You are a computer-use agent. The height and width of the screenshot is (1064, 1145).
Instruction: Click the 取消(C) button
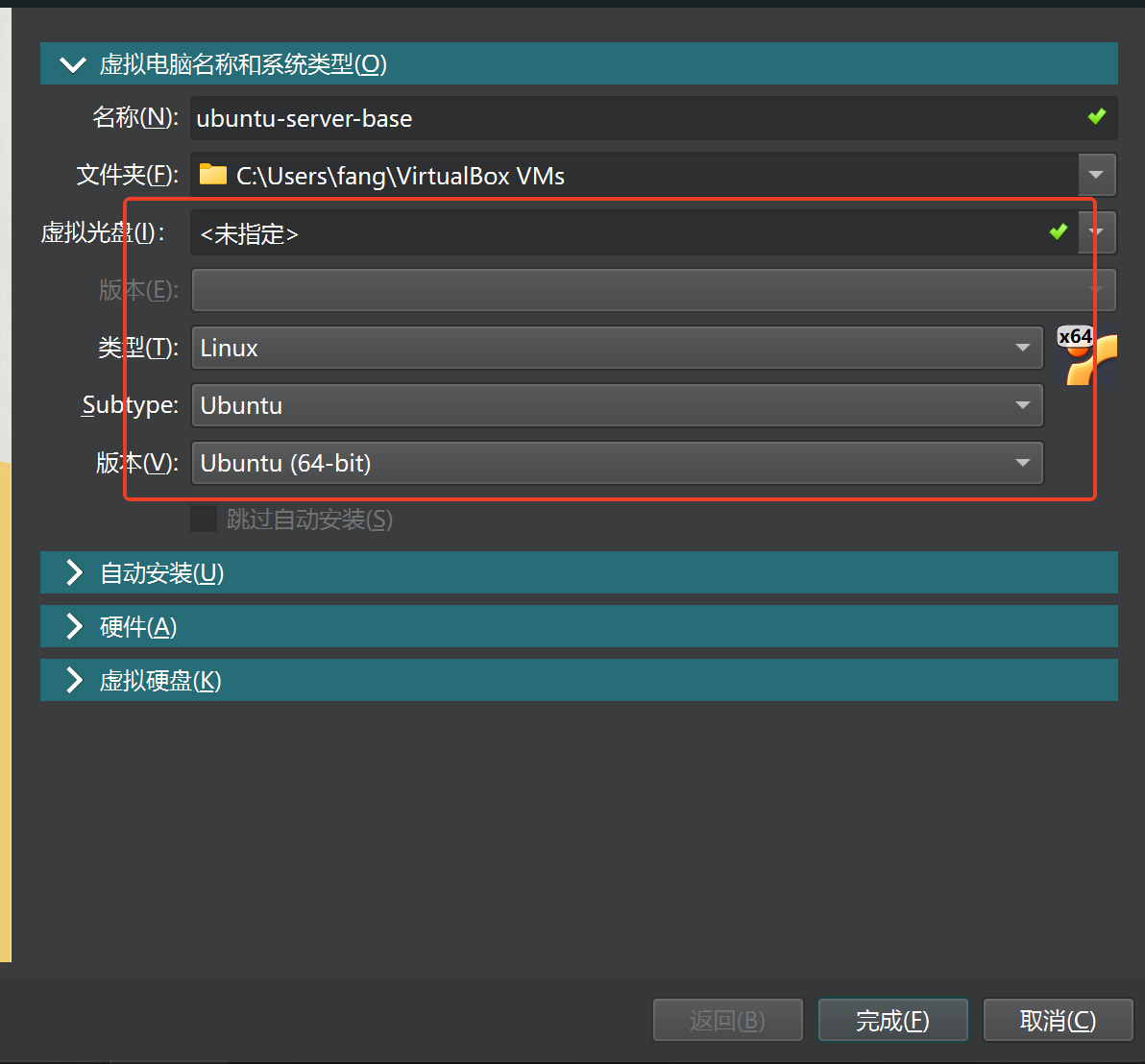coord(1059,1020)
